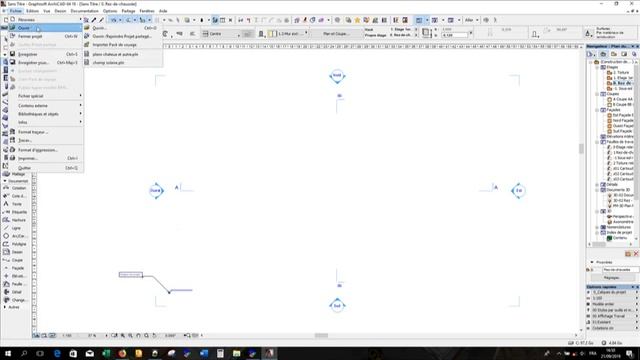Select the Etiquette tool
This screenshot has width=640, height=360.
(16, 212)
